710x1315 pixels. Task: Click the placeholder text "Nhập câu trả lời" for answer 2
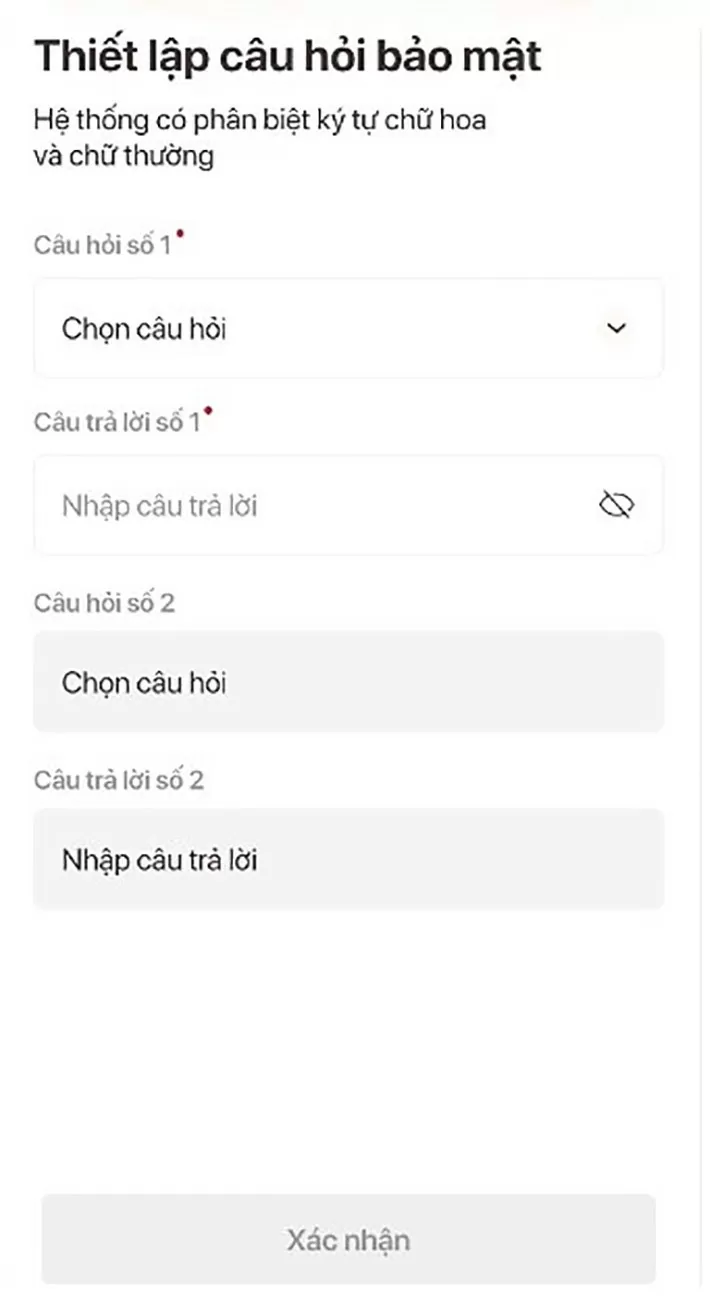(x=160, y=859)
